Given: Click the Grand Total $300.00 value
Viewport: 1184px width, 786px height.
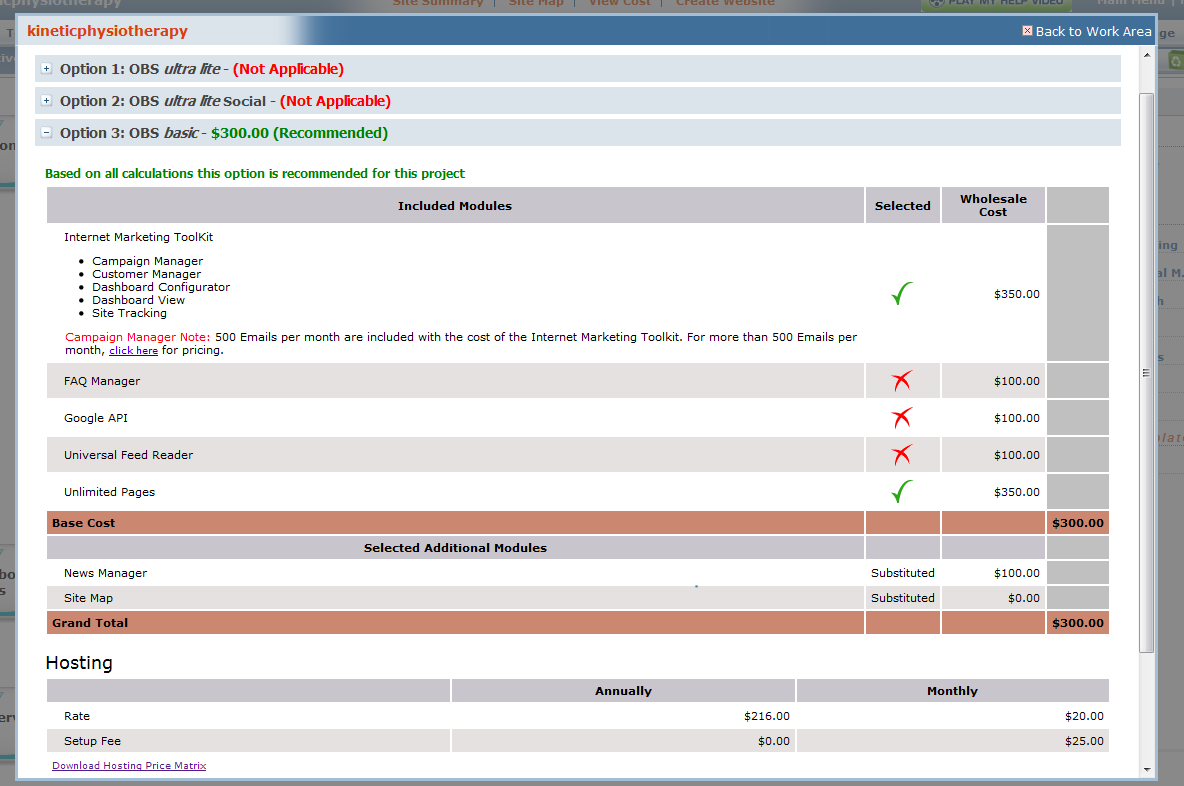Looking at the screenshot, I should click(1078, 623).
